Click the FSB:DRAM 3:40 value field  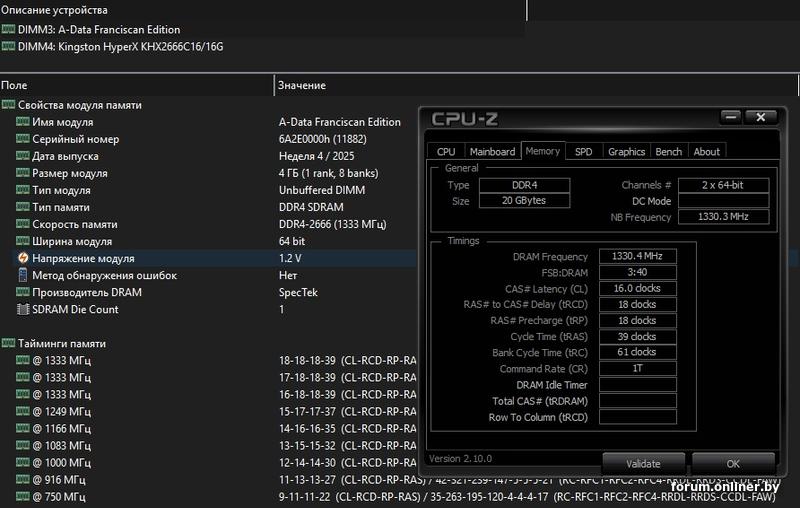pos(638,272)
